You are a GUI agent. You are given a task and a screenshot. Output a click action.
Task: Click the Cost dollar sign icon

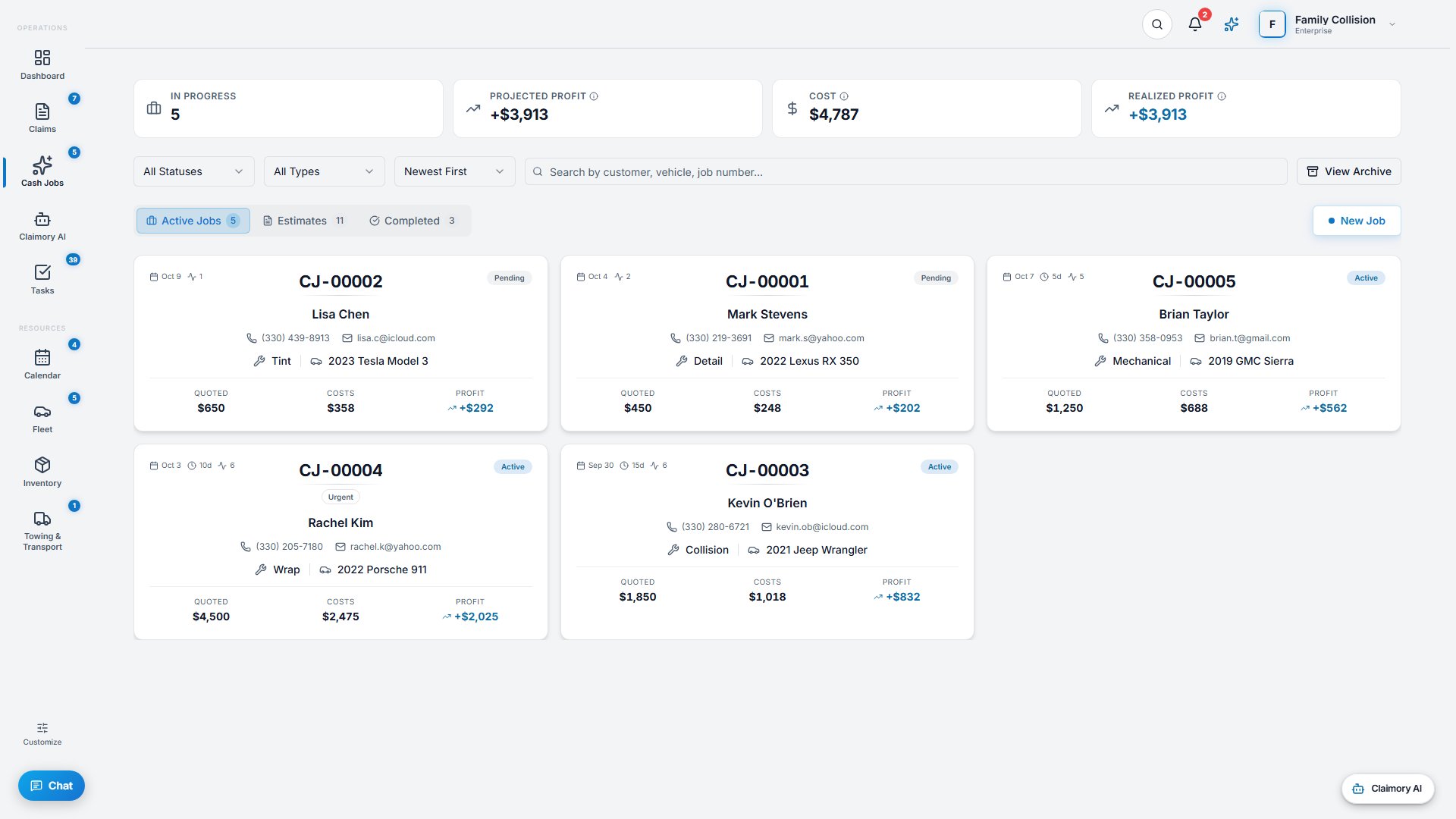point(792,108)
